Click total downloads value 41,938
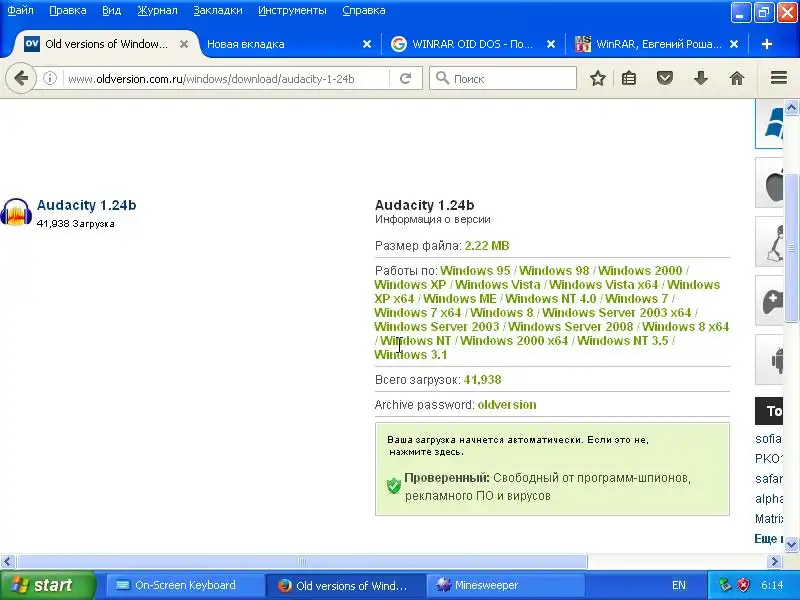Screen dimensions: 800x600 click(x=483, y=380)
